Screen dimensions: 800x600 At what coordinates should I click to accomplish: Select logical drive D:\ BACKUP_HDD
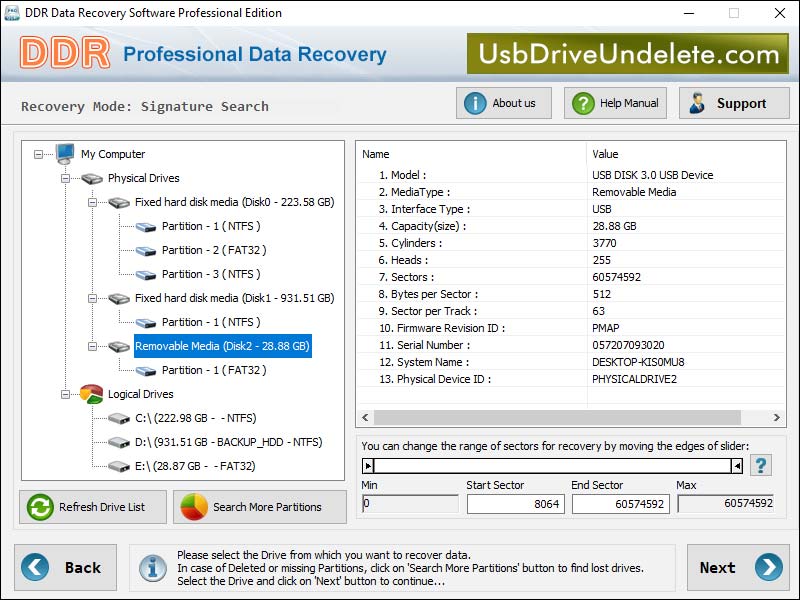pos(229,442)
